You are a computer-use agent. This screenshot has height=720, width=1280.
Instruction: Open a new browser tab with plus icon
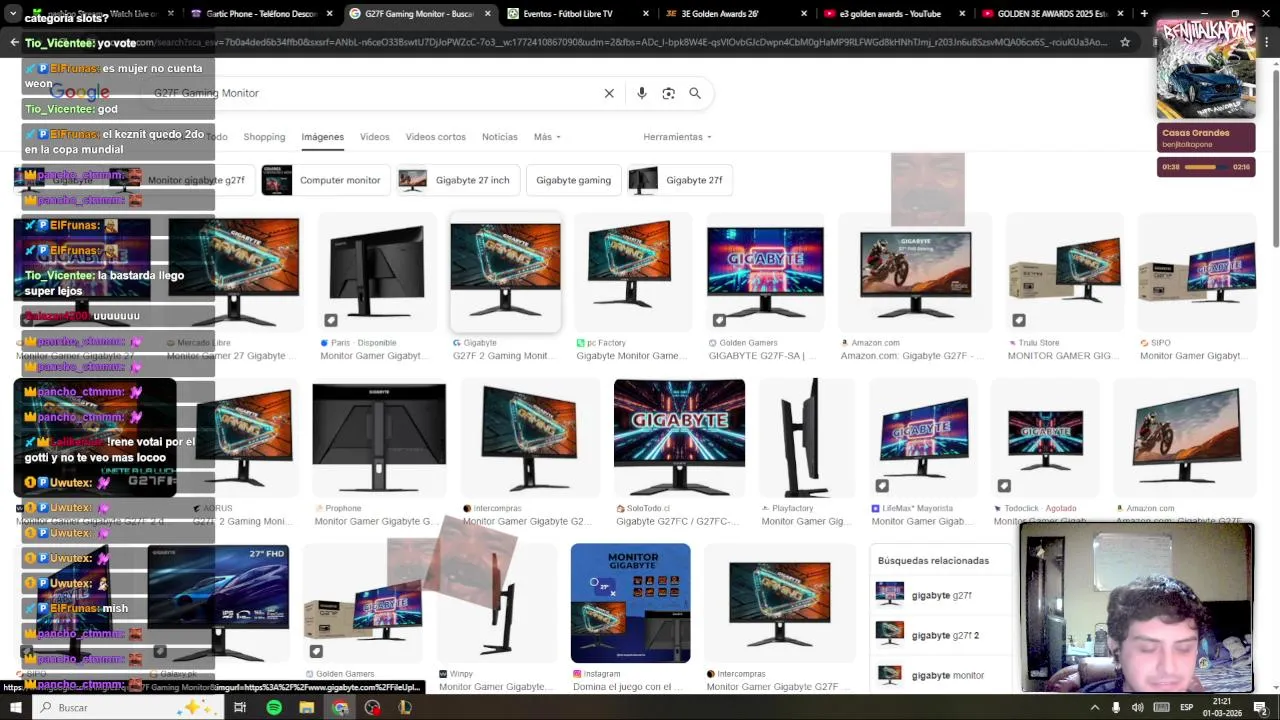coord(1144,14)
